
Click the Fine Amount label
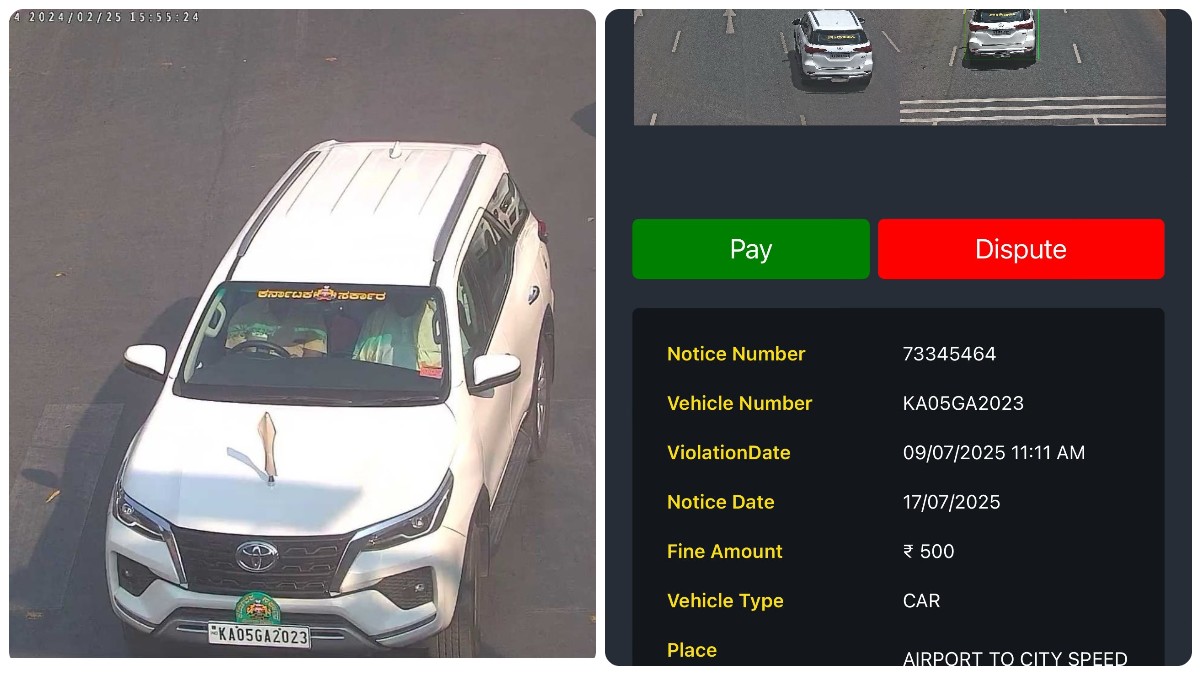pyautogui.click(x=725, y=551)
